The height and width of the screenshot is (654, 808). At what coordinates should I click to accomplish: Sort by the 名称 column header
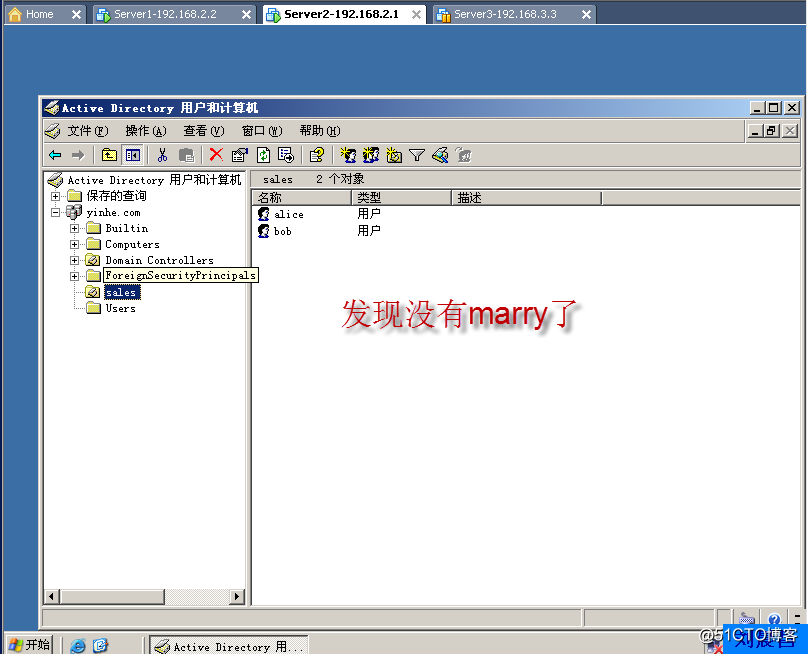[x=302, y=197]
